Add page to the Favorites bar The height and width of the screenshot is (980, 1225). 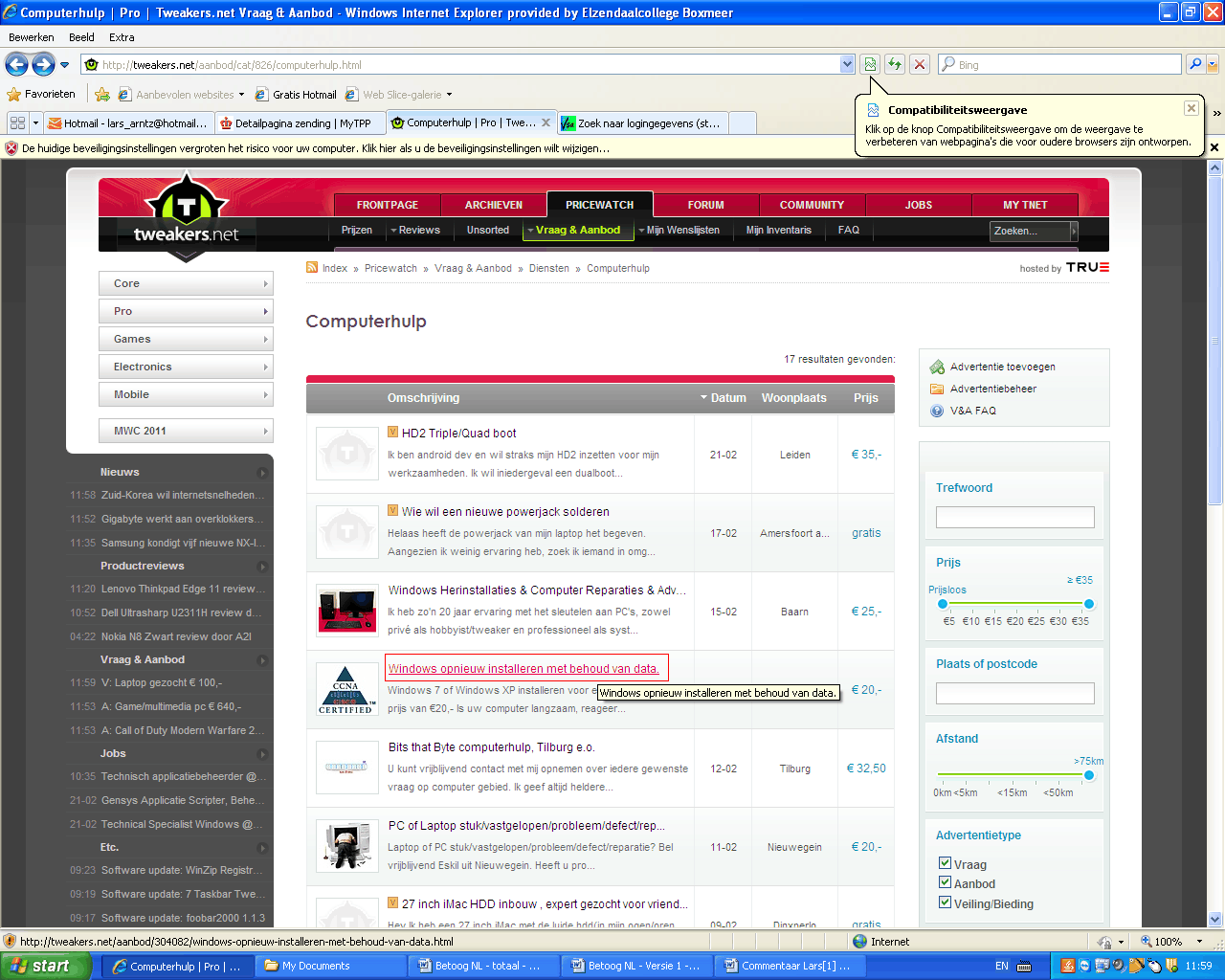(x=102, y=95)
